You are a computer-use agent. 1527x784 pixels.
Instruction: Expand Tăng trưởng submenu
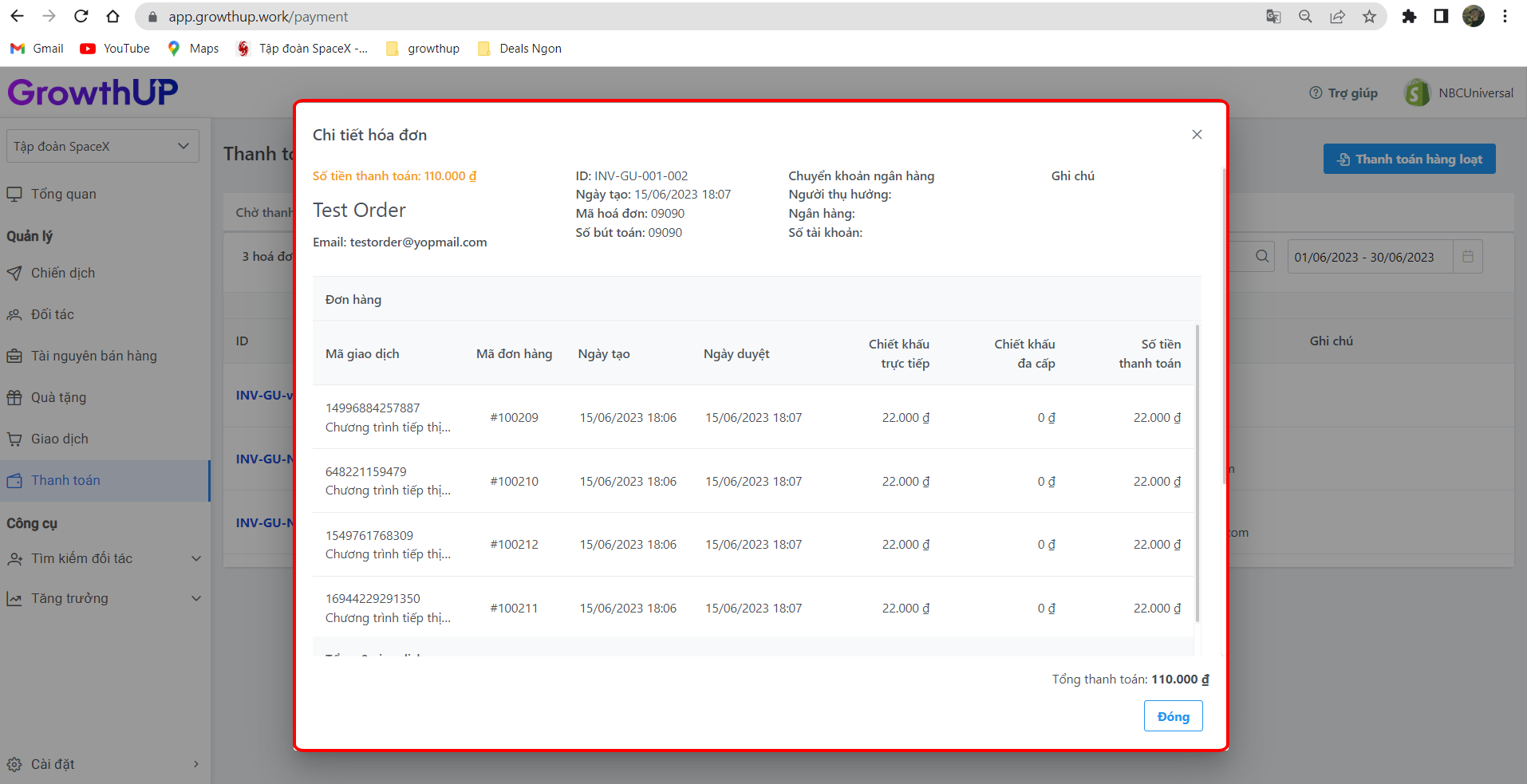tap(104, 598)
